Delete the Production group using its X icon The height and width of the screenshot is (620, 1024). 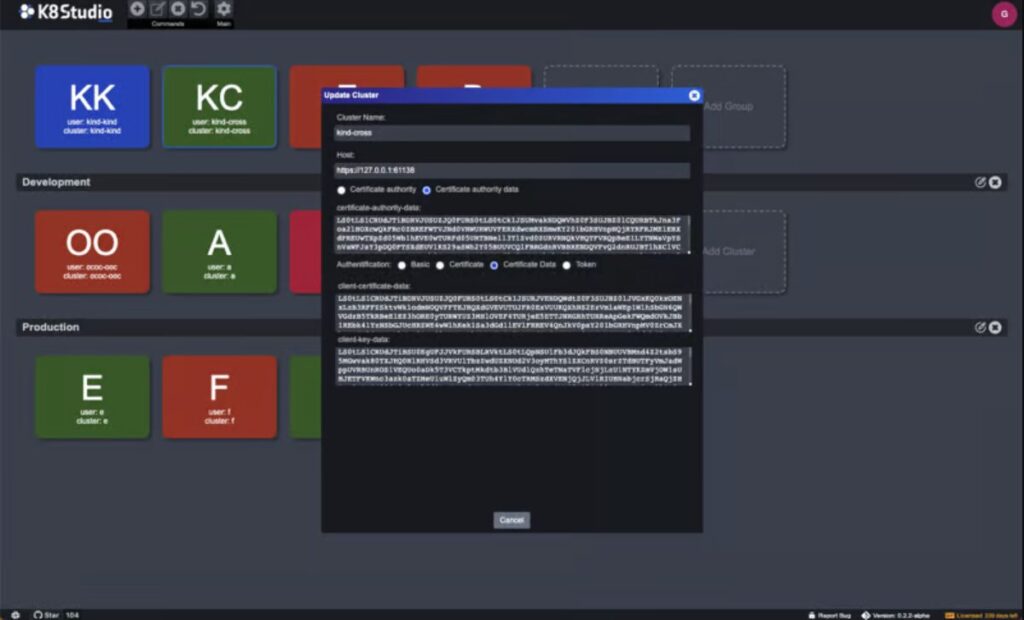(x=995, y=327)
